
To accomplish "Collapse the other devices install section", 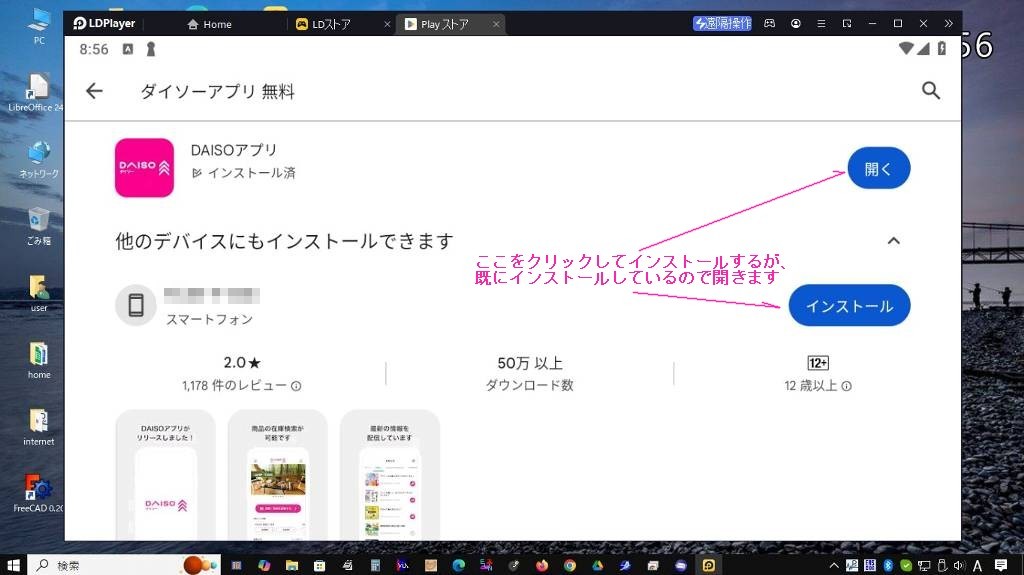I will (x=893, y=241).
